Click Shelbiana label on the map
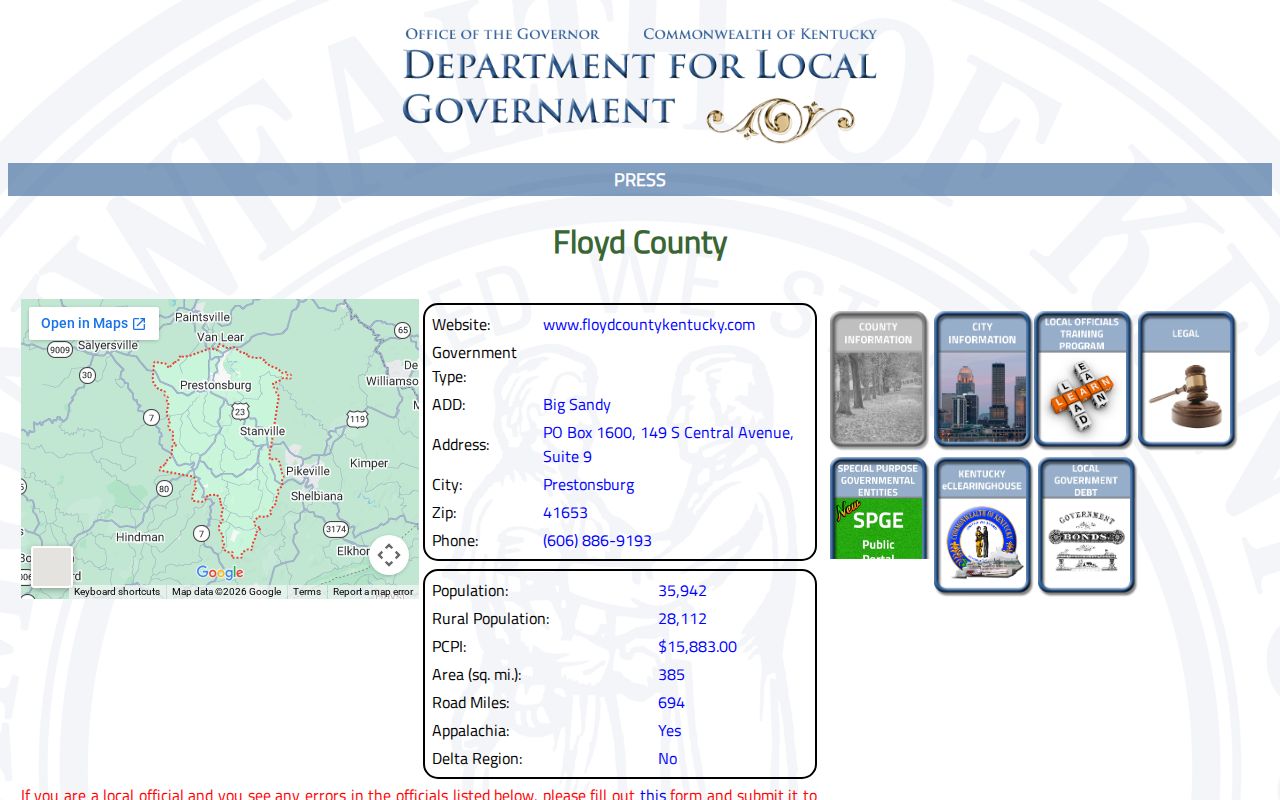 pyautogui.click(x=316, y=496)
